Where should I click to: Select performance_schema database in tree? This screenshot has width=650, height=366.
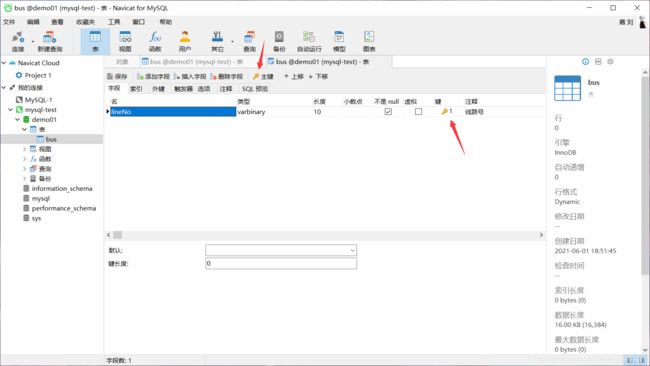tap(64, 208)
